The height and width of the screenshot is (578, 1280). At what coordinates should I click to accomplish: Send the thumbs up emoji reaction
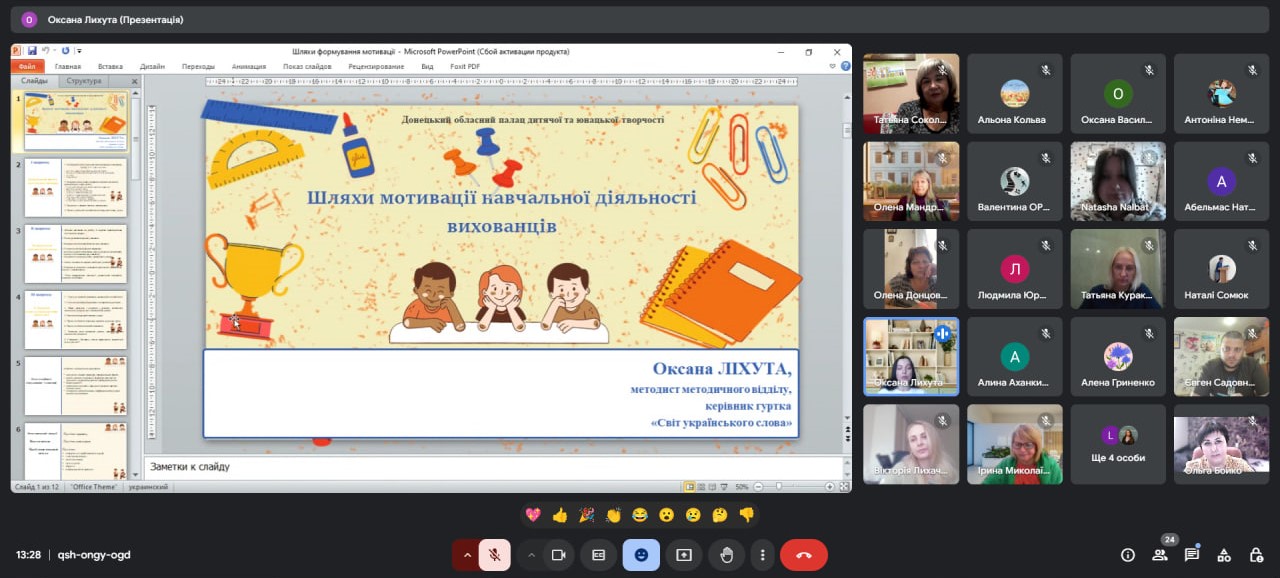pos(559,515)
